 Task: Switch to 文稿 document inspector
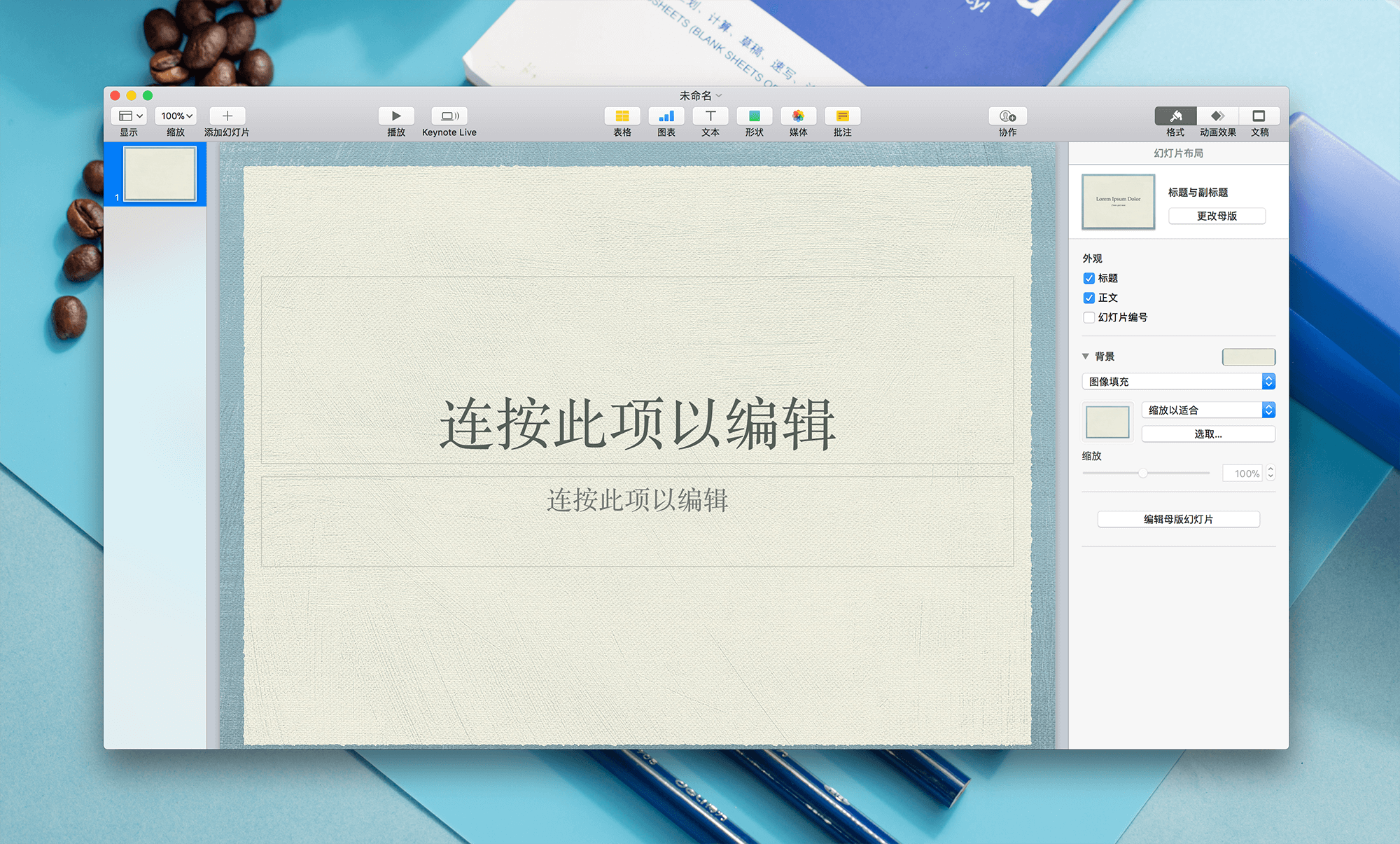(x=1259, y=116)
